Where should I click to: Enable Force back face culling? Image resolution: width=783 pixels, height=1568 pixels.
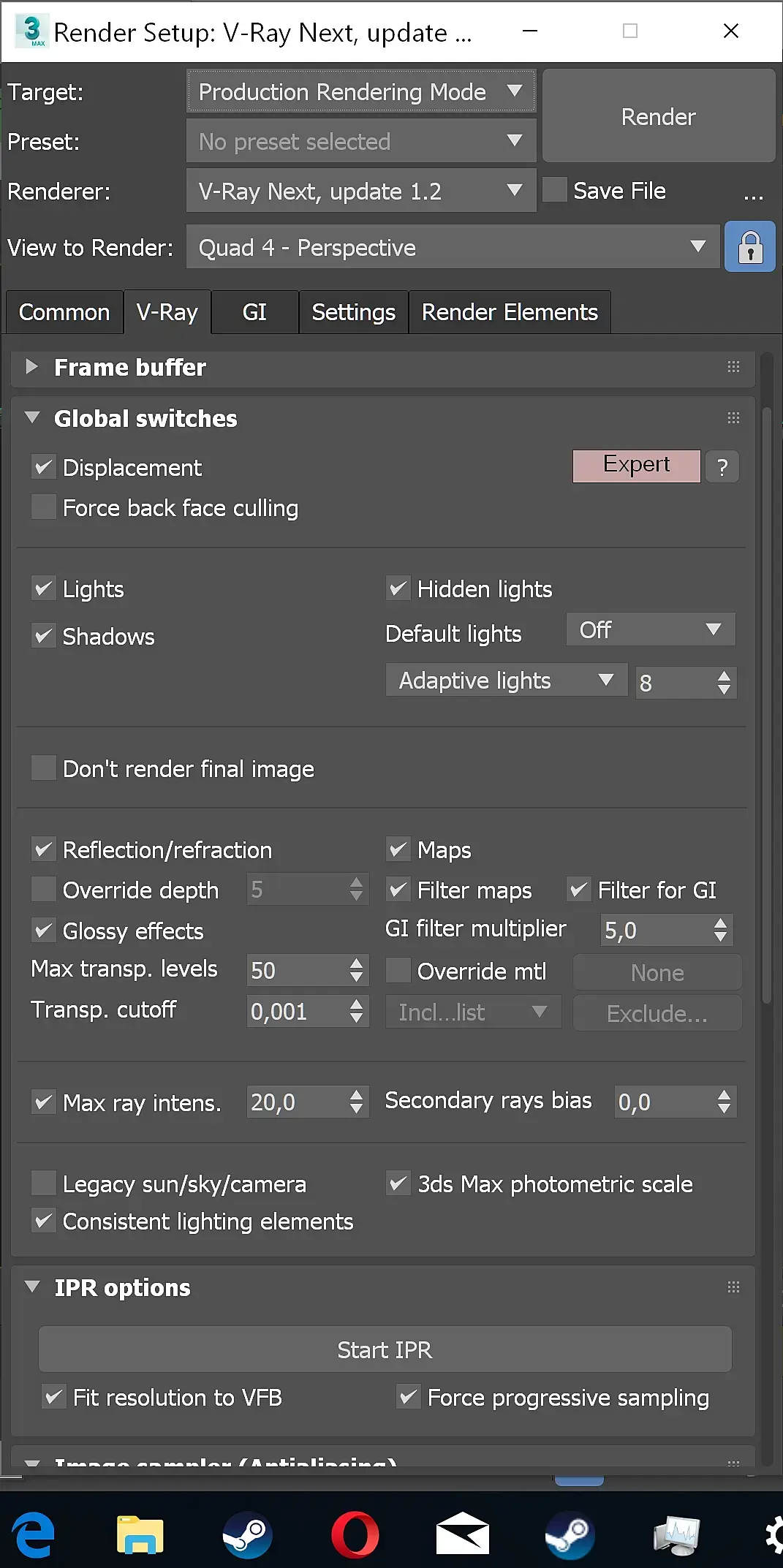[44, 507]
